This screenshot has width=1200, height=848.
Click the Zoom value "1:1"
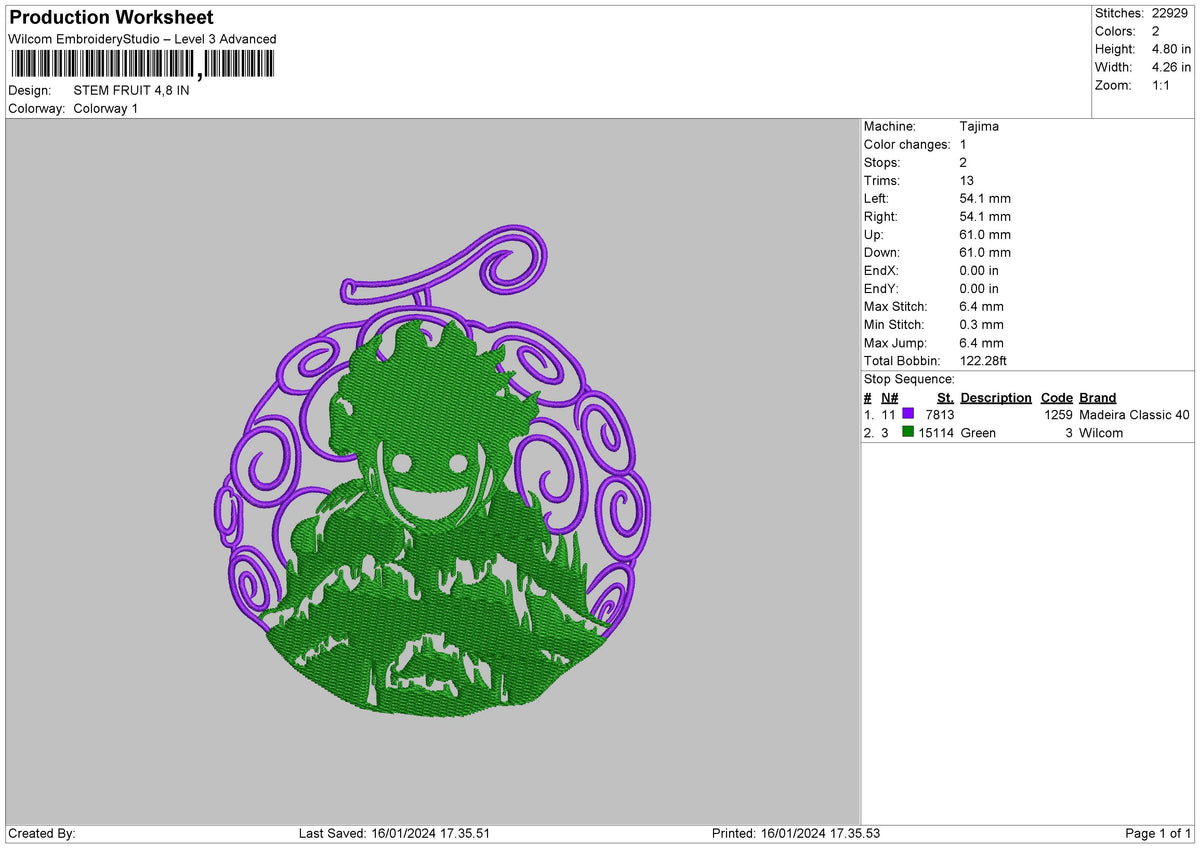(1163, 85)
